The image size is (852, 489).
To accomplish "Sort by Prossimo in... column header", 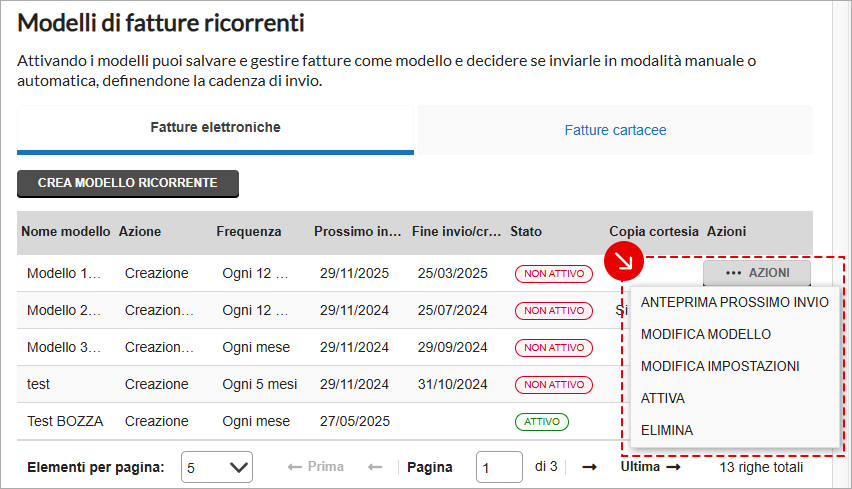I will coord(358,231).
